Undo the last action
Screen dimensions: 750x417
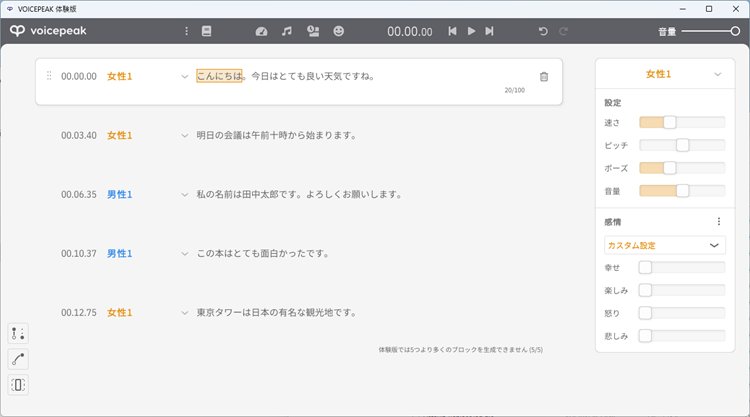click(x=543, y=31)
